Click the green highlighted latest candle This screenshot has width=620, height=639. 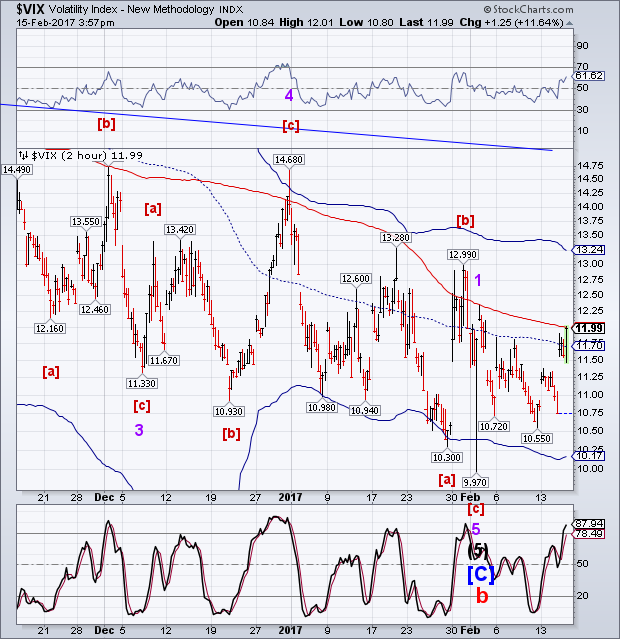(x=567, y=344)
